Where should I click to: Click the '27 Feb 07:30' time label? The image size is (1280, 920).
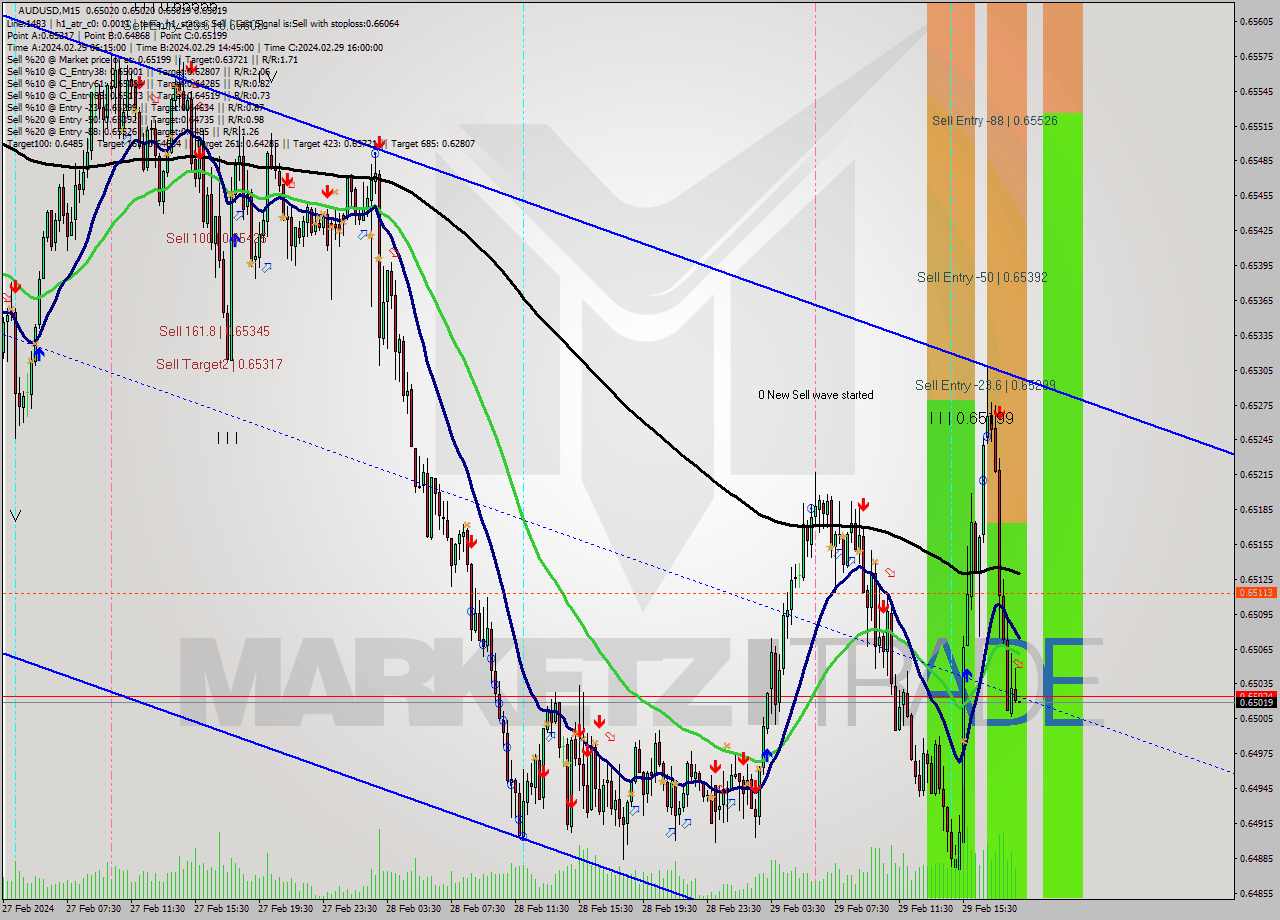point(93,909)
